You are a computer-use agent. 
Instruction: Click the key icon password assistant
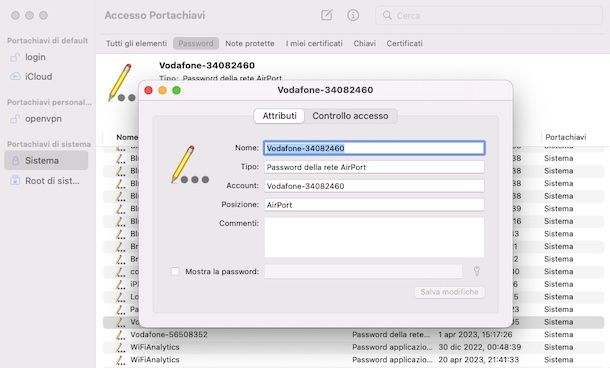click(477, 271)
